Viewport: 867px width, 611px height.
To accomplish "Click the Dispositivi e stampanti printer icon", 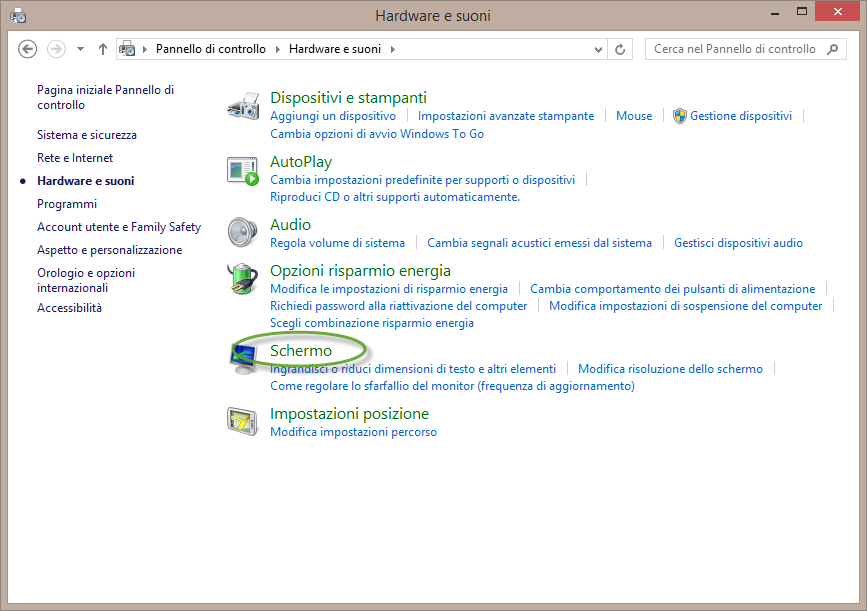I will 243,106.
